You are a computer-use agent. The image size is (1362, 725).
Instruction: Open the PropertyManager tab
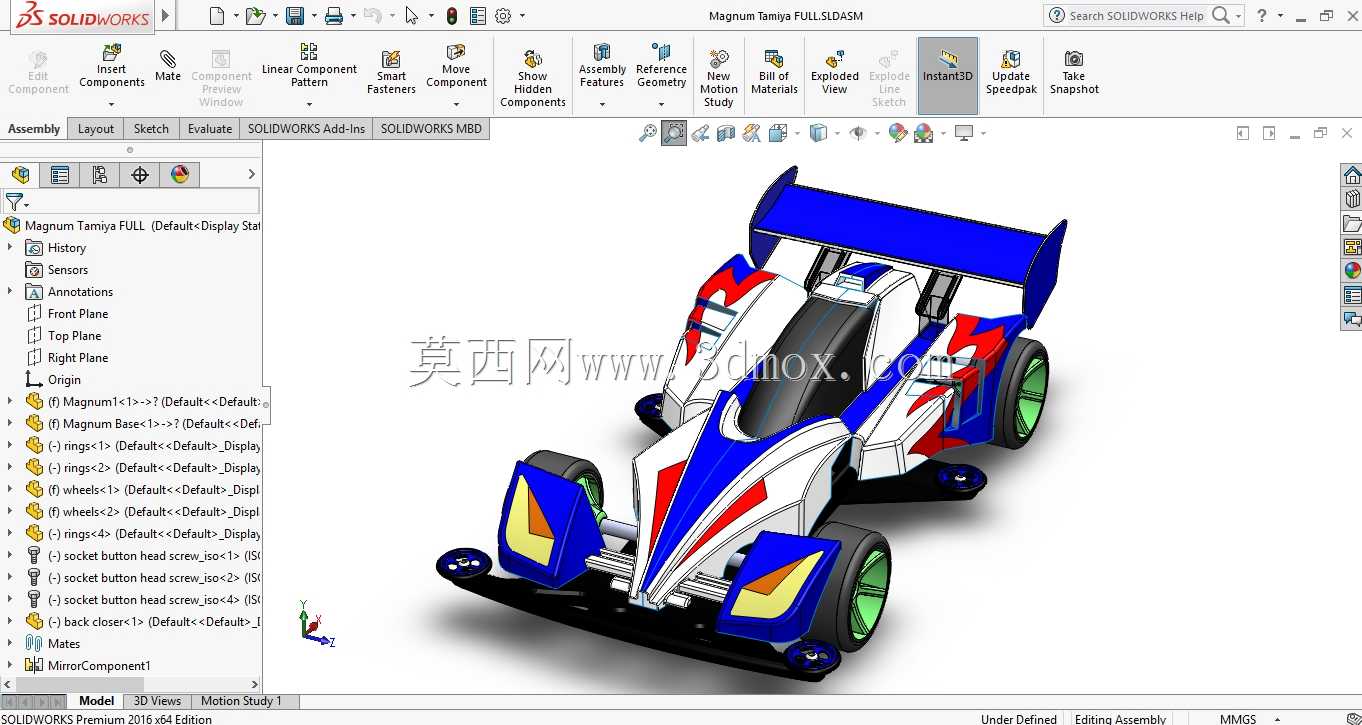pyautogui.click(x=60, y=175)
